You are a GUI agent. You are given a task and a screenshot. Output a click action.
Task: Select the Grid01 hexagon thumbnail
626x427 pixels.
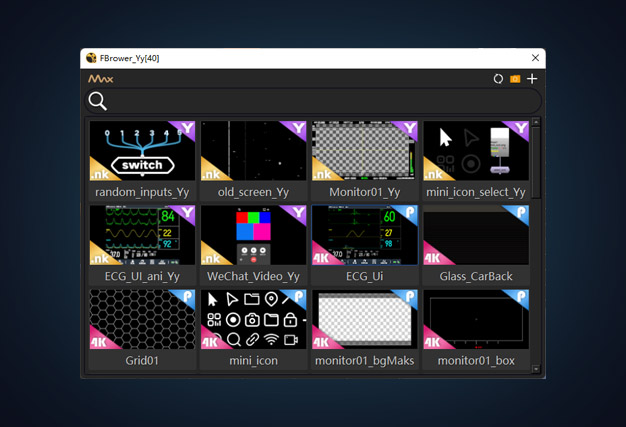[142, 320]
